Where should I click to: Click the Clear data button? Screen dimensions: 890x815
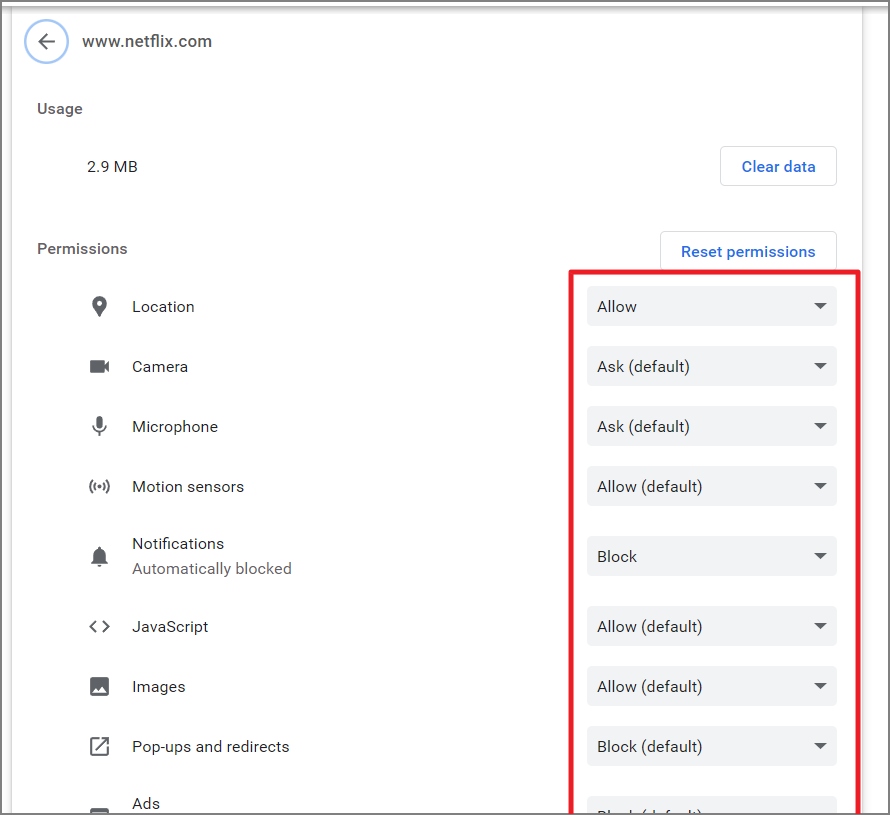(x=778, y=166)
